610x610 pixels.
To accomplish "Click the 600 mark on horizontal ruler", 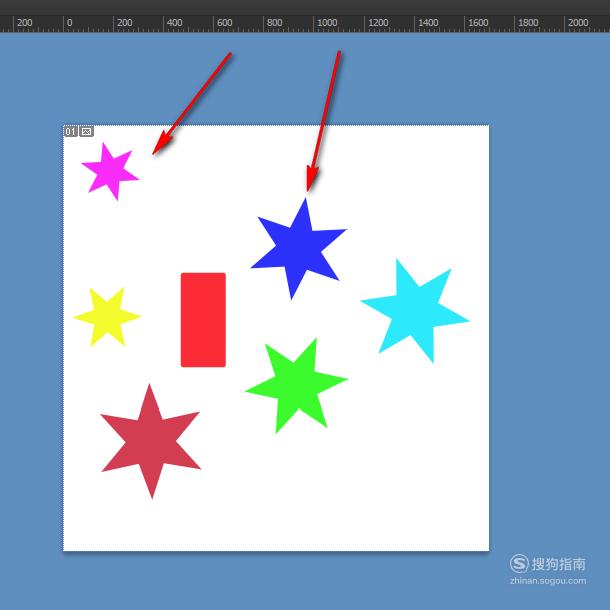I will (x=224, y=23).
